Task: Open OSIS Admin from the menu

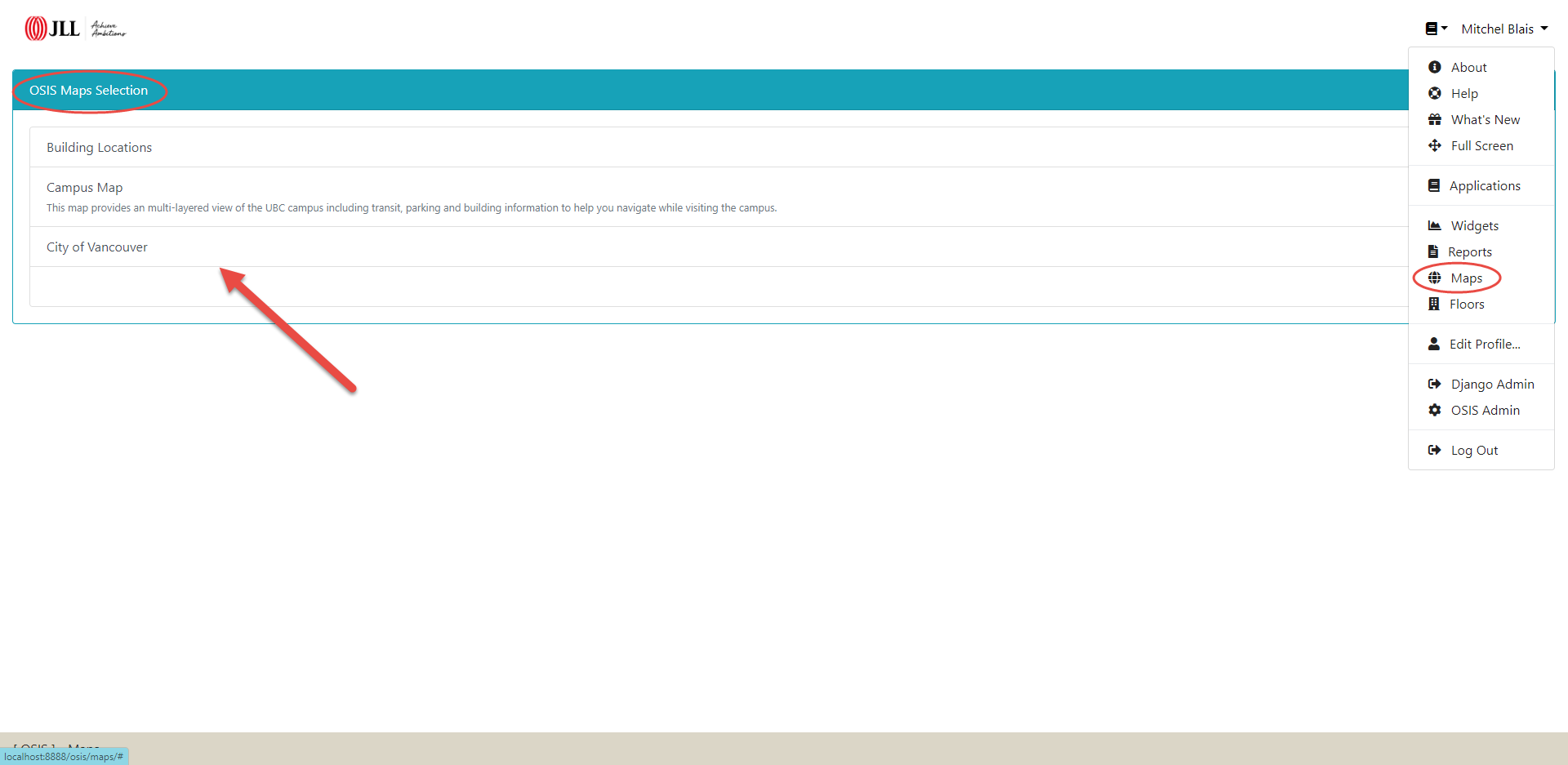Action: [1486, 410]
